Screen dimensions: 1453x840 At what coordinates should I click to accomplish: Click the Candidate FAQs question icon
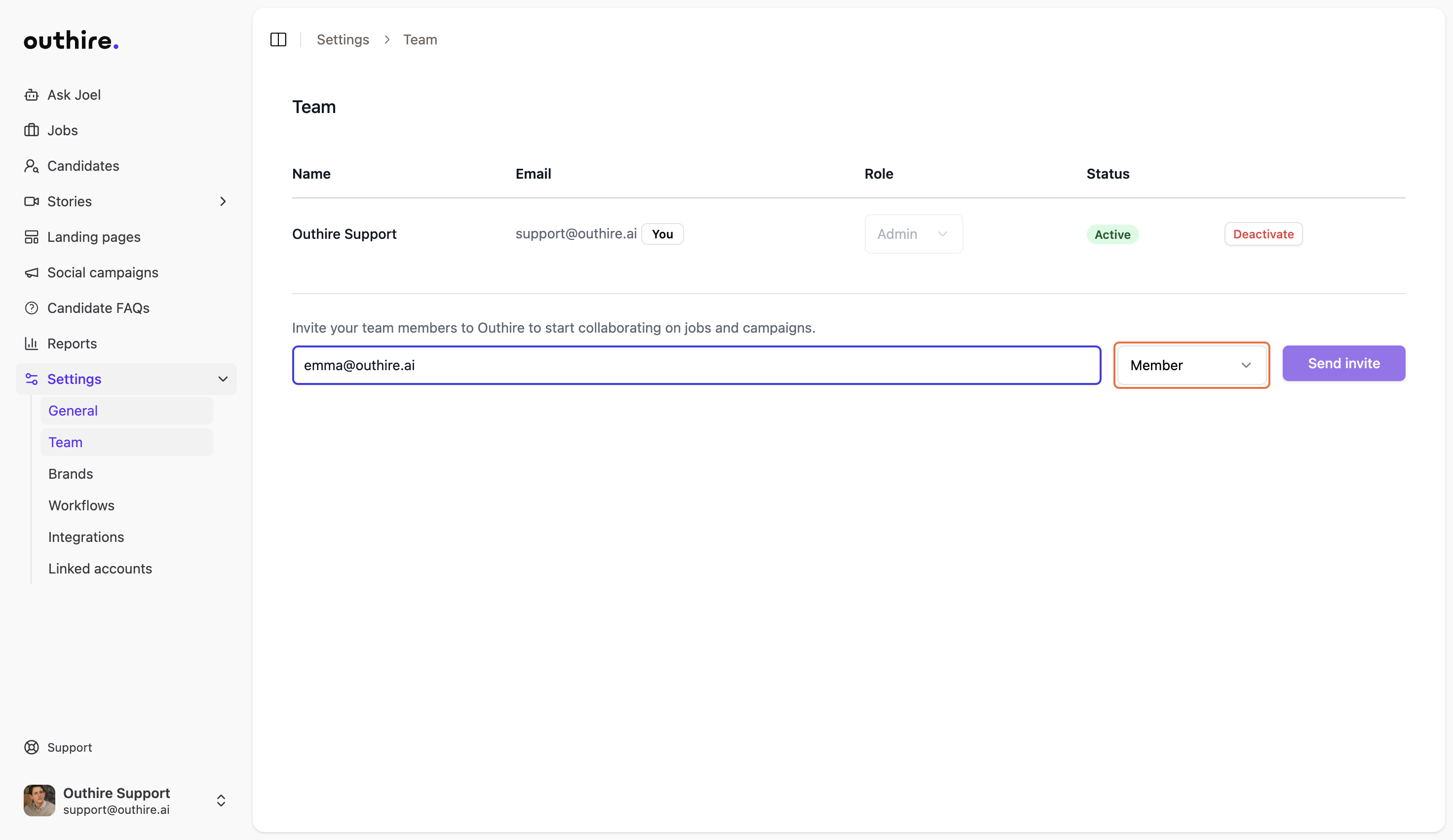[31, 308]
